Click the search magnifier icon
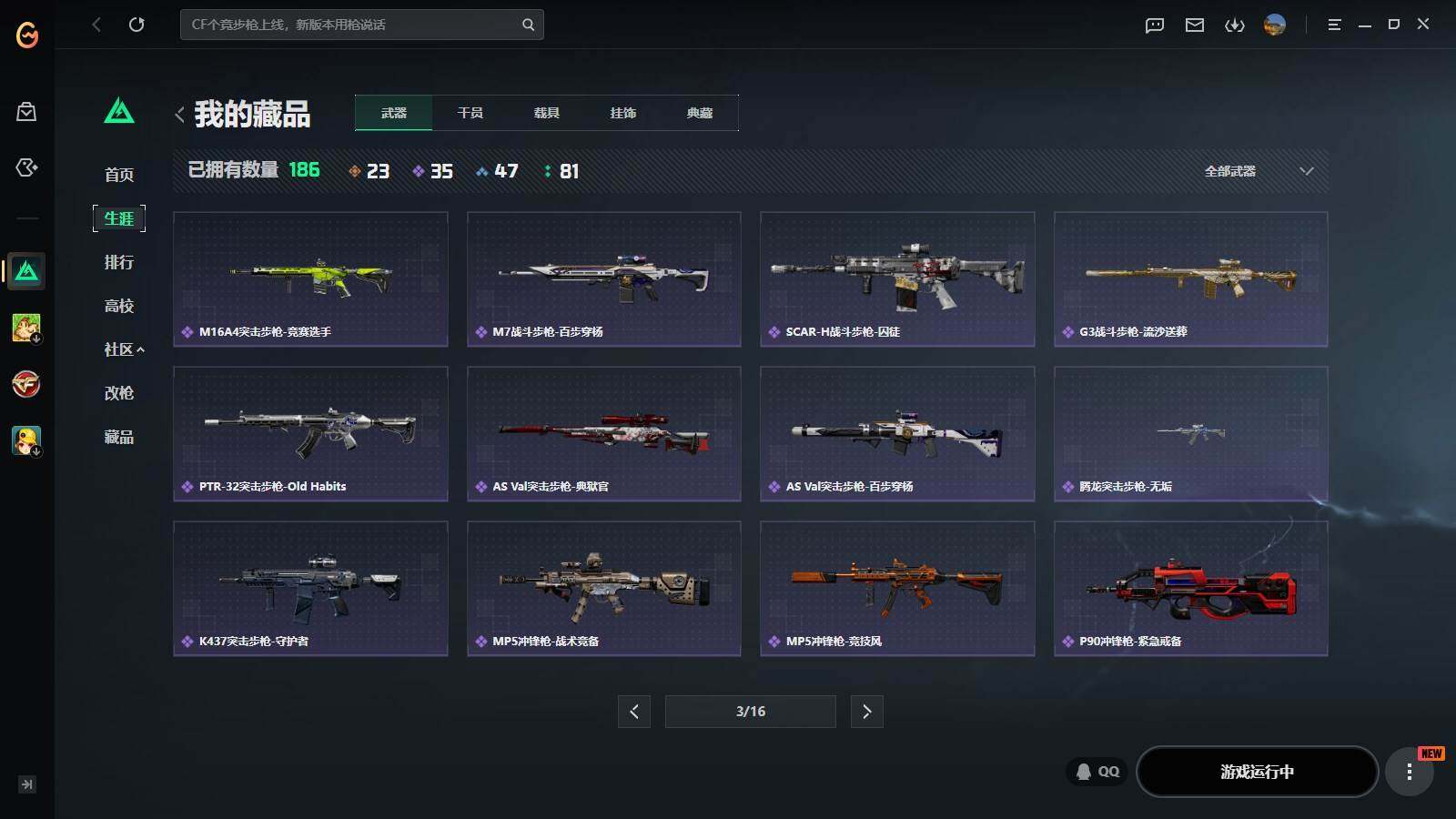This screenshot has height=819, width=1456. coord(528,25)
